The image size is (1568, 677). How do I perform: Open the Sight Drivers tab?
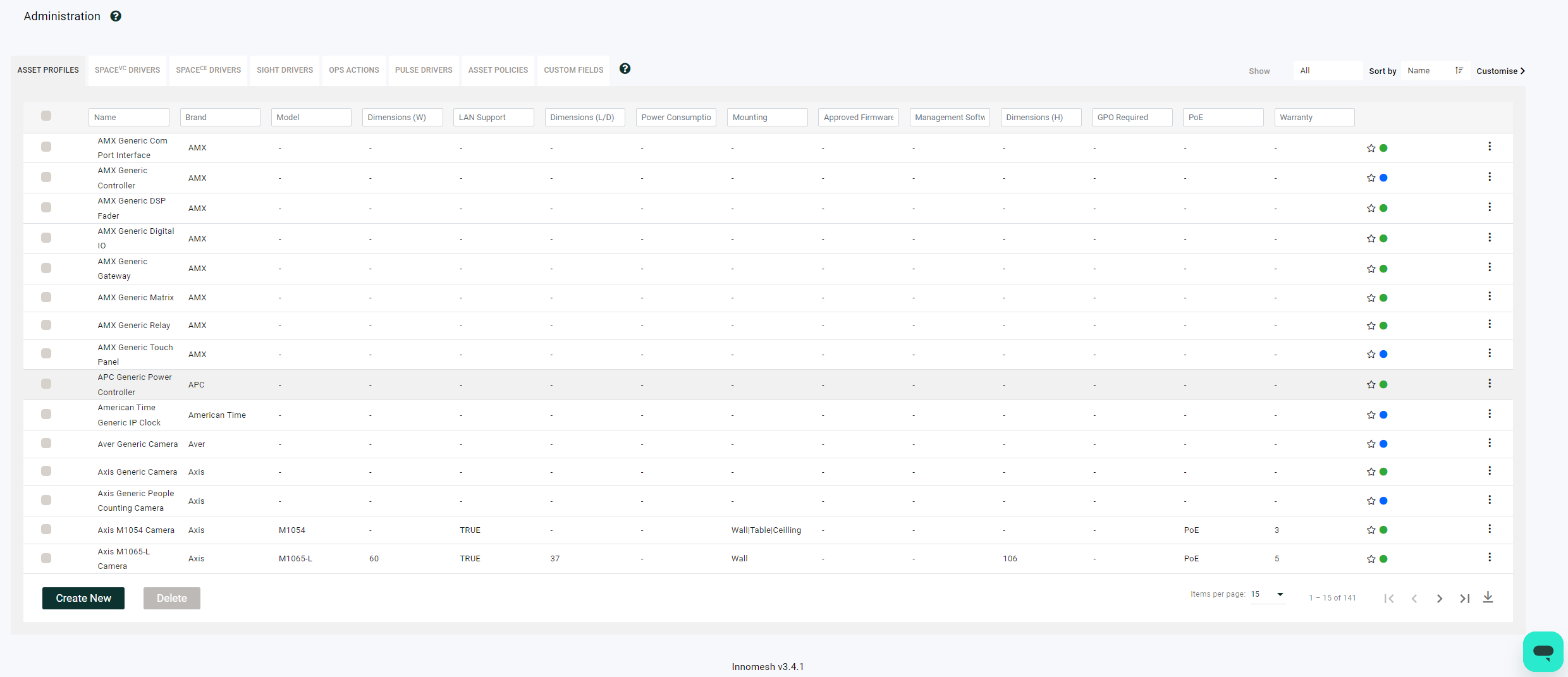[x=285, y=70]
